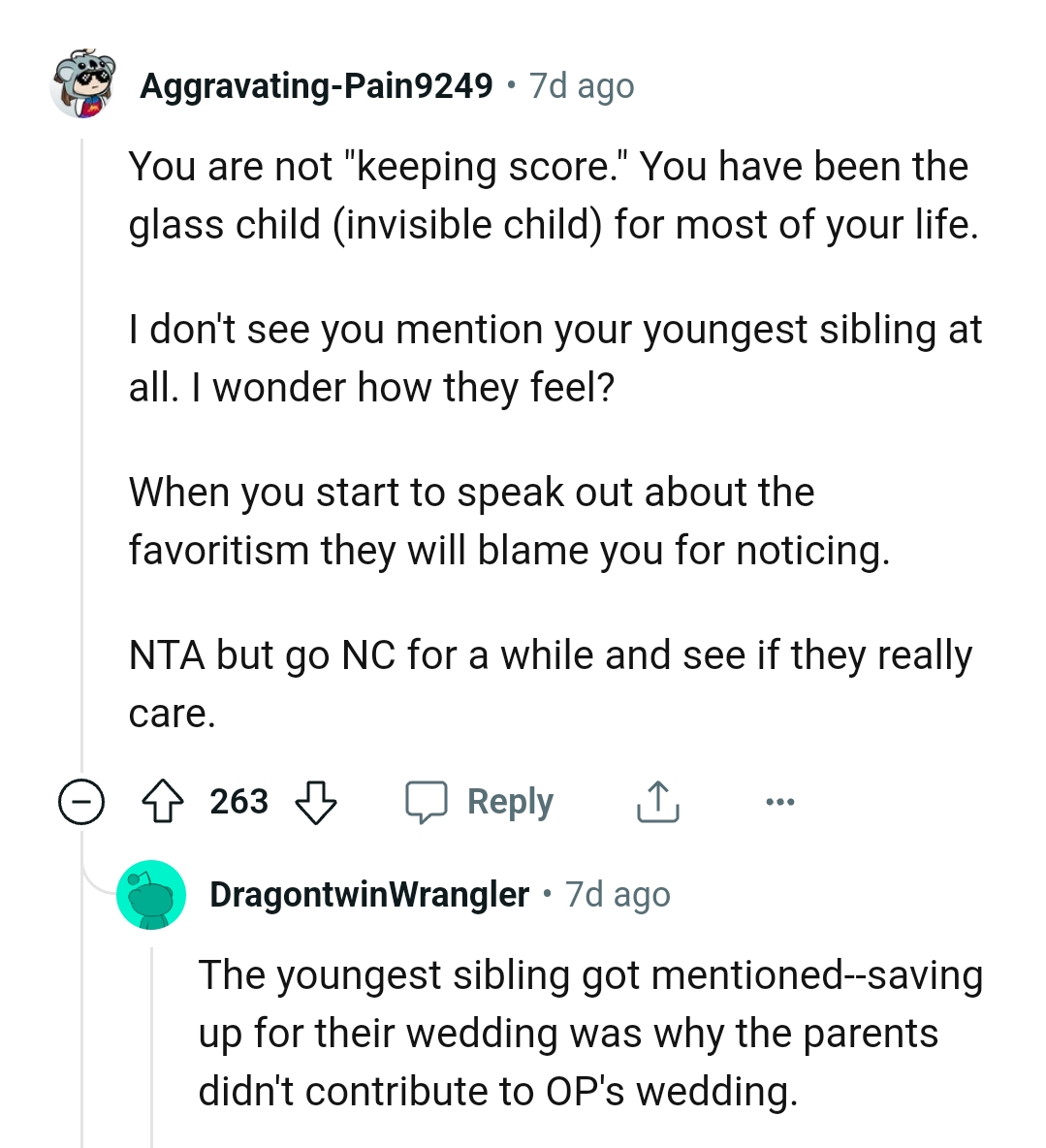Click the comment reply speech bubble icon

coord(427,801)
